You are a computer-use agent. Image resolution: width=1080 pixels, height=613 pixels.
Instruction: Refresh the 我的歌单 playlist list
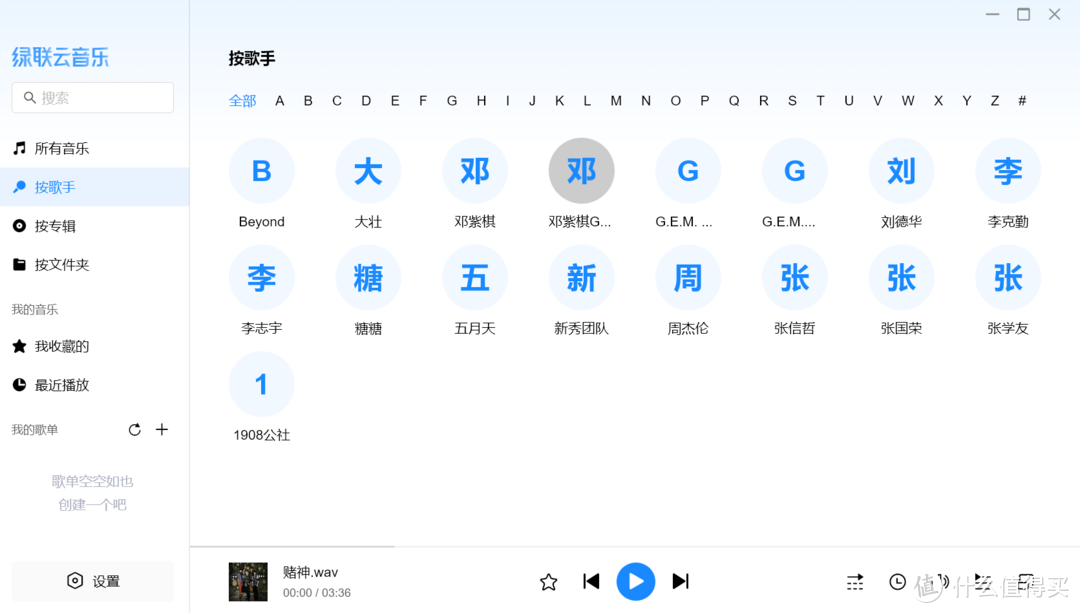point(134,430)
